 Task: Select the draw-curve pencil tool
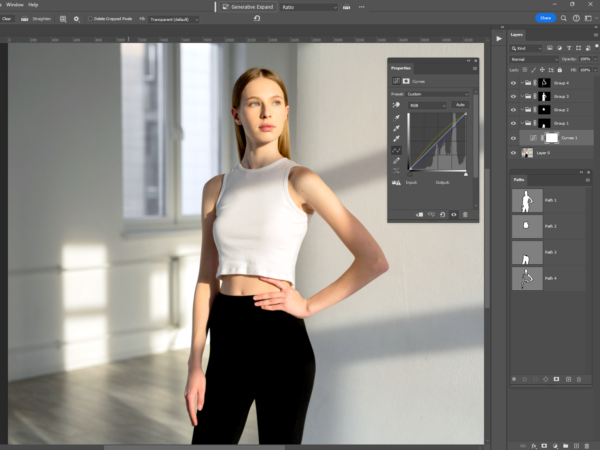pyautogui.click(x=396, y=161)
